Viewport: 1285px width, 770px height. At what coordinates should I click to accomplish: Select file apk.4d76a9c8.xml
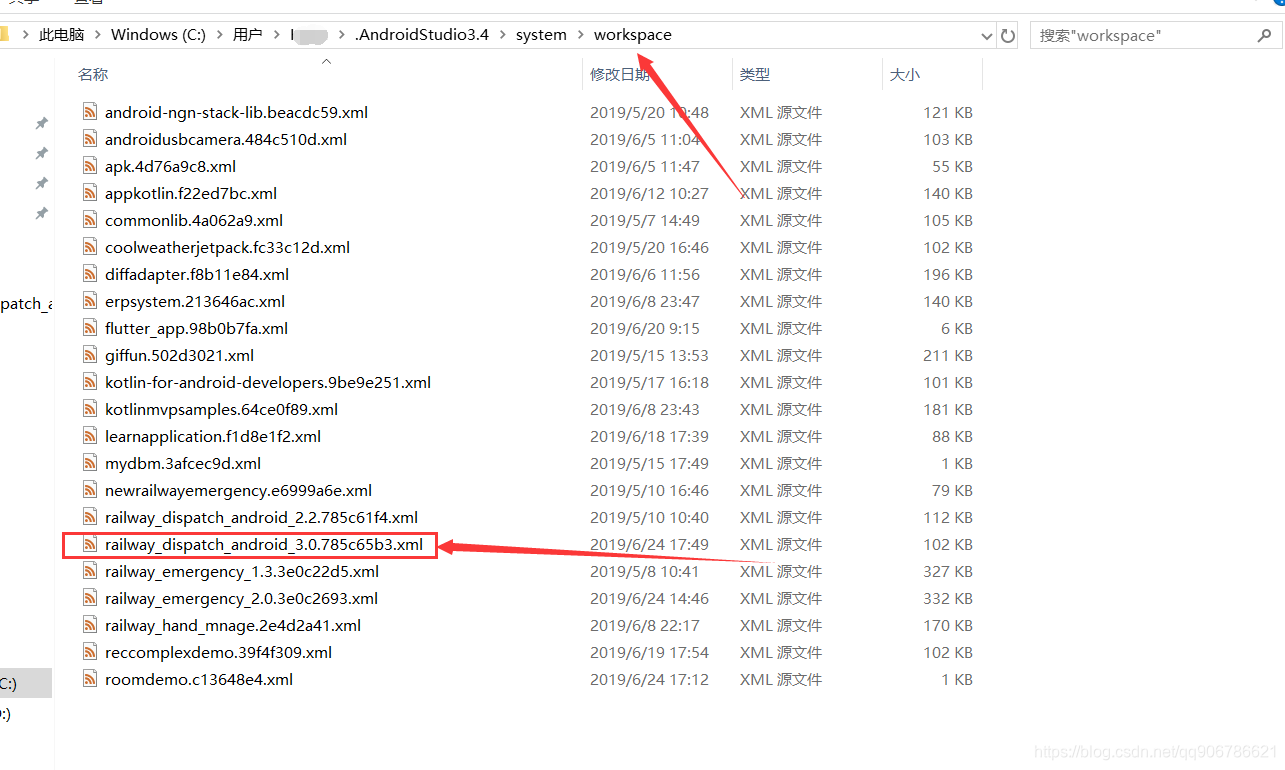click(x=170, y=166)
